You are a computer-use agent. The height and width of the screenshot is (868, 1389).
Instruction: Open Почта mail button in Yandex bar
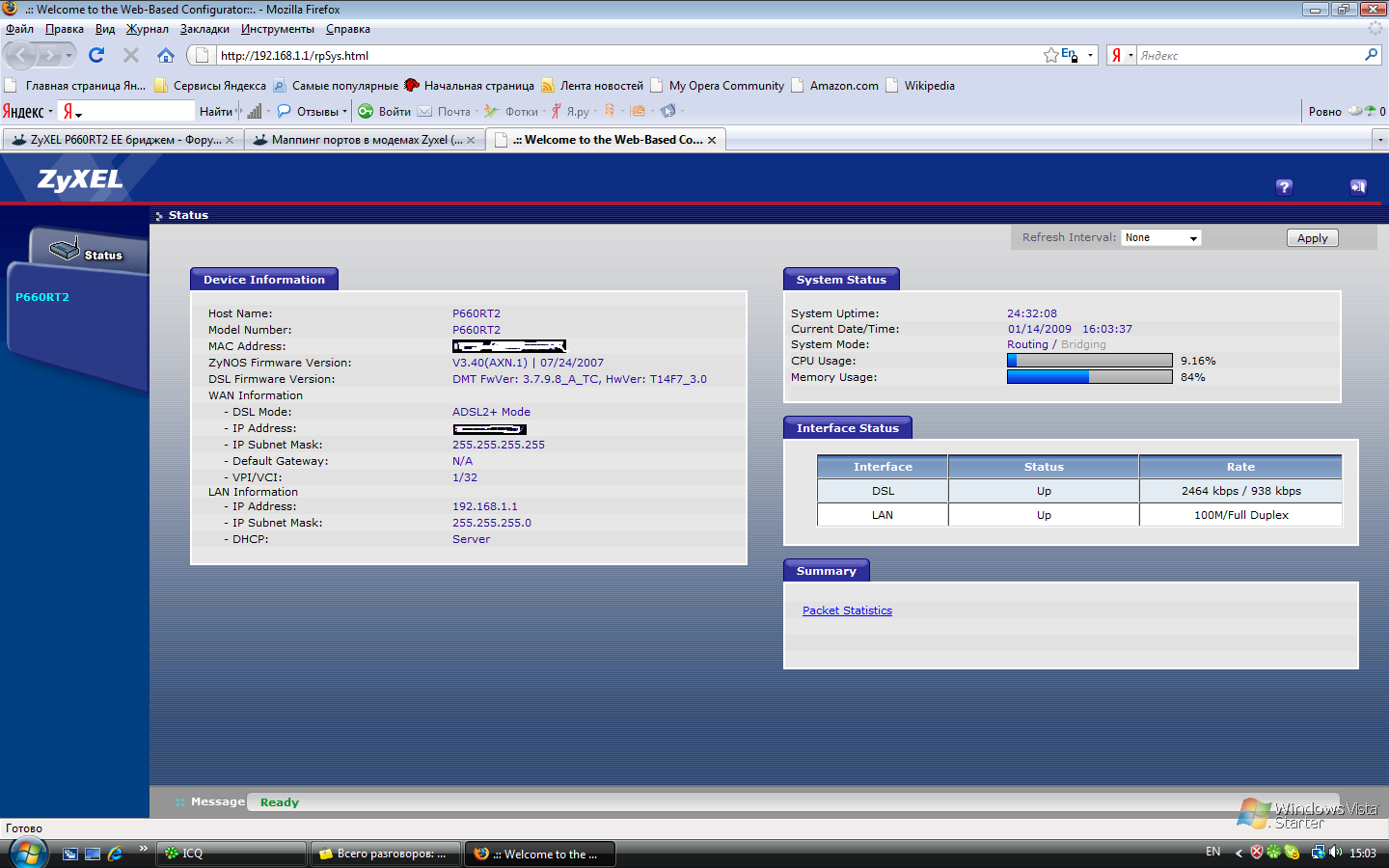click(448, 111)
